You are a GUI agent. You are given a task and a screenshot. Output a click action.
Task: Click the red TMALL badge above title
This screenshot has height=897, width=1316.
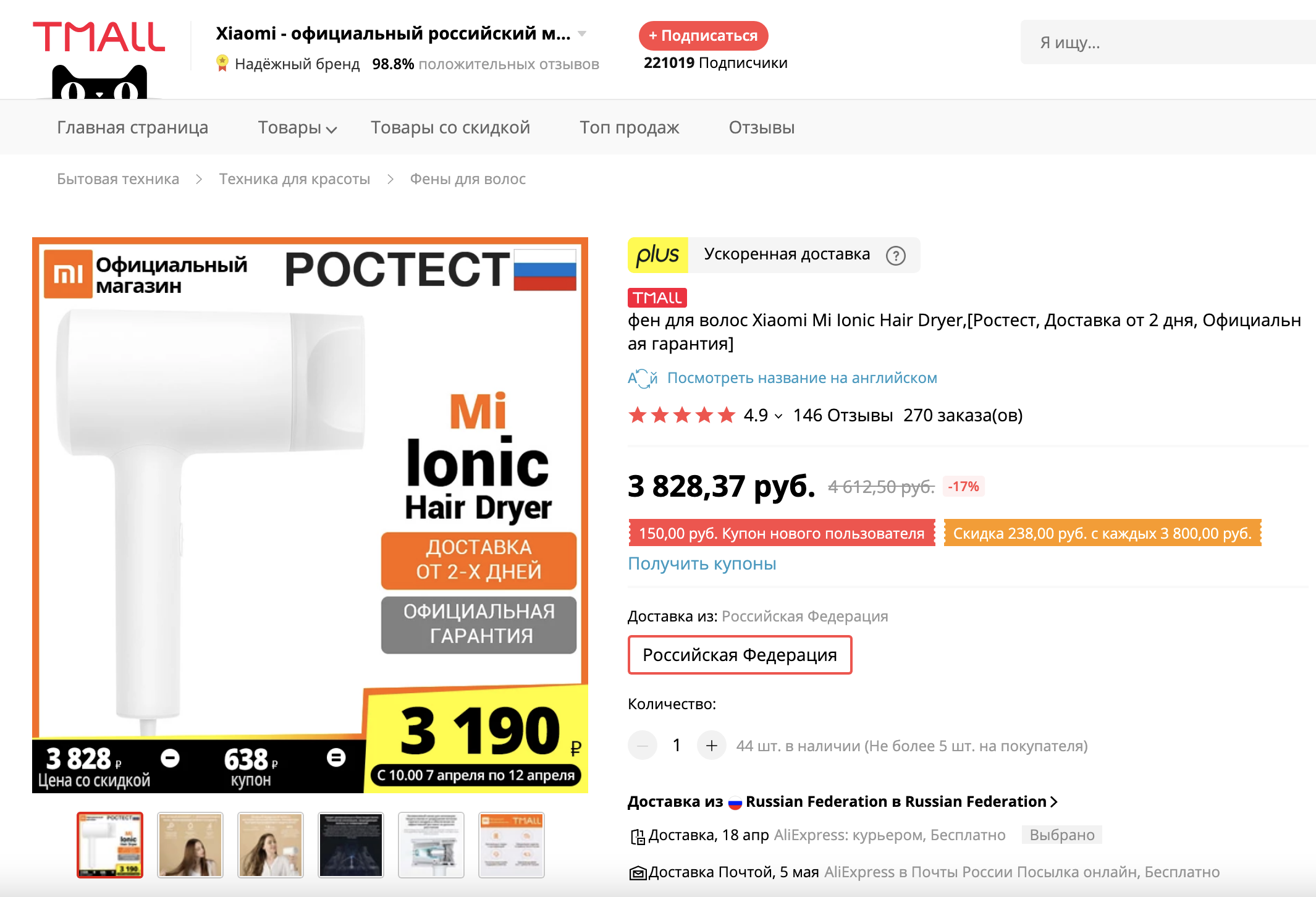click(657, 298)
